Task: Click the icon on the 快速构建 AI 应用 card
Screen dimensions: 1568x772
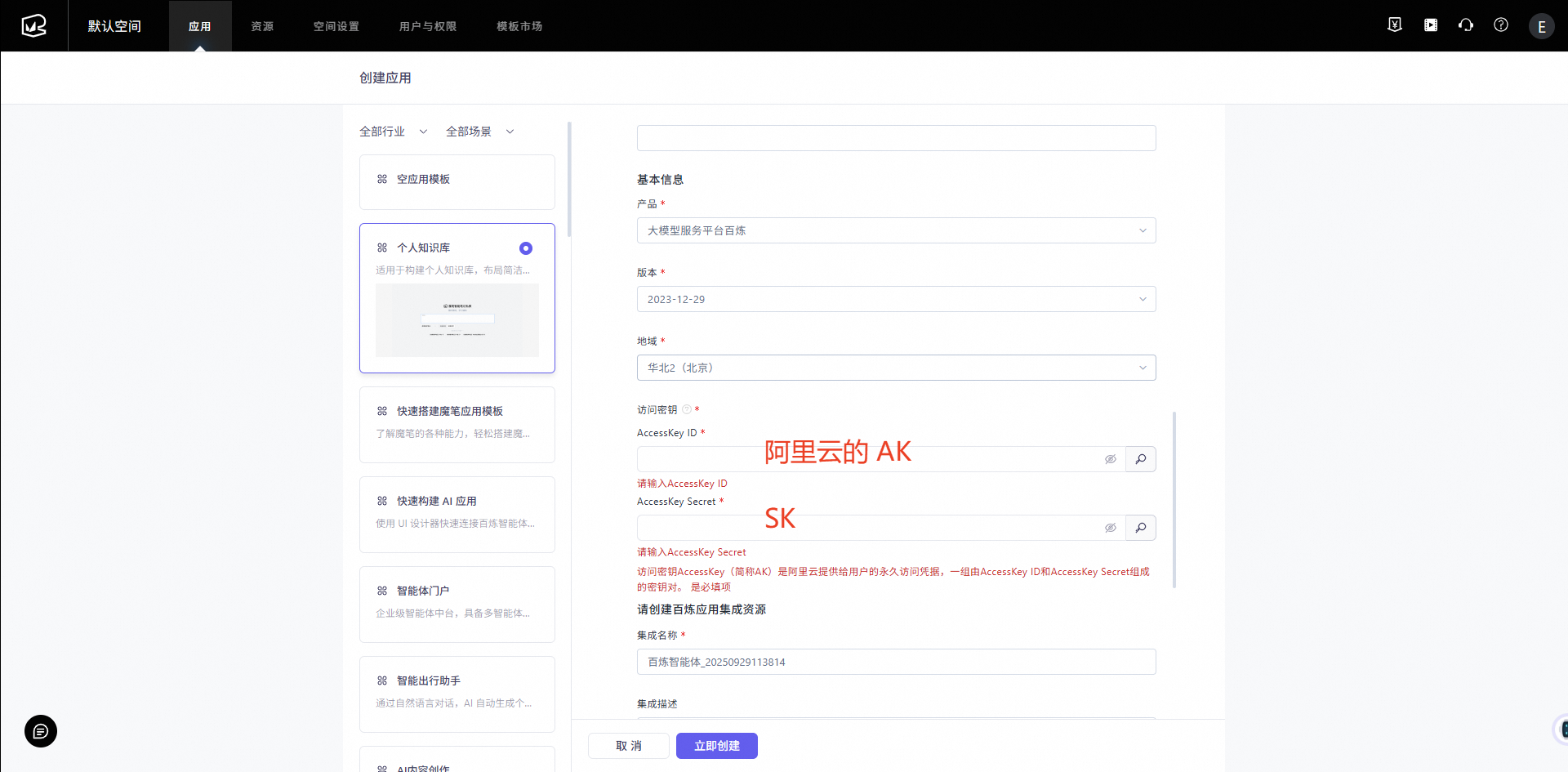Action: [x=382, y=501]
